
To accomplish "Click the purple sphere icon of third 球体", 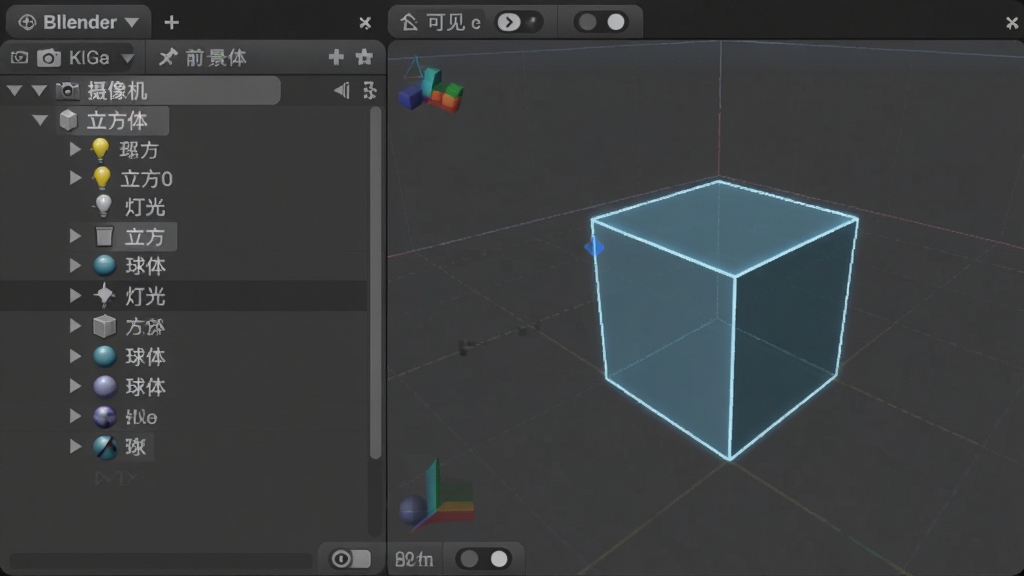I will pos(104,387).
